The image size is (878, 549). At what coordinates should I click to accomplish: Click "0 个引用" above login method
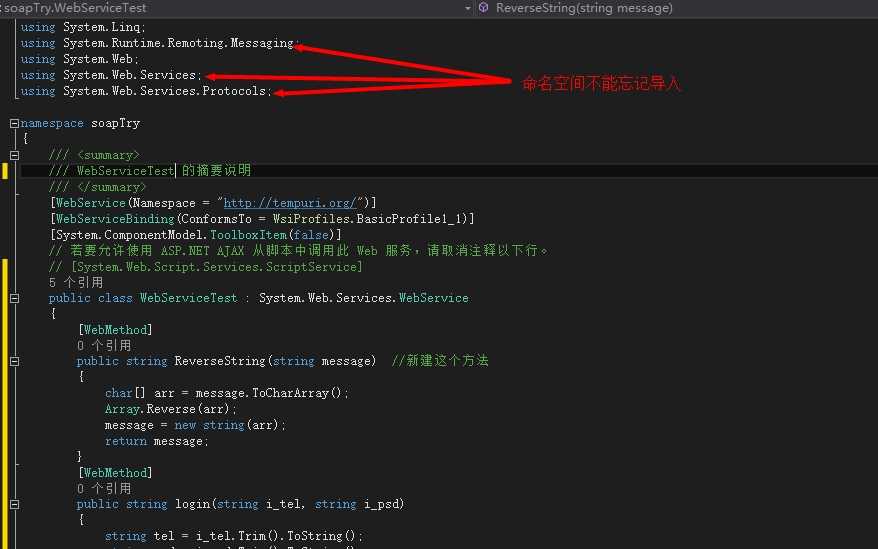(104, 489)
